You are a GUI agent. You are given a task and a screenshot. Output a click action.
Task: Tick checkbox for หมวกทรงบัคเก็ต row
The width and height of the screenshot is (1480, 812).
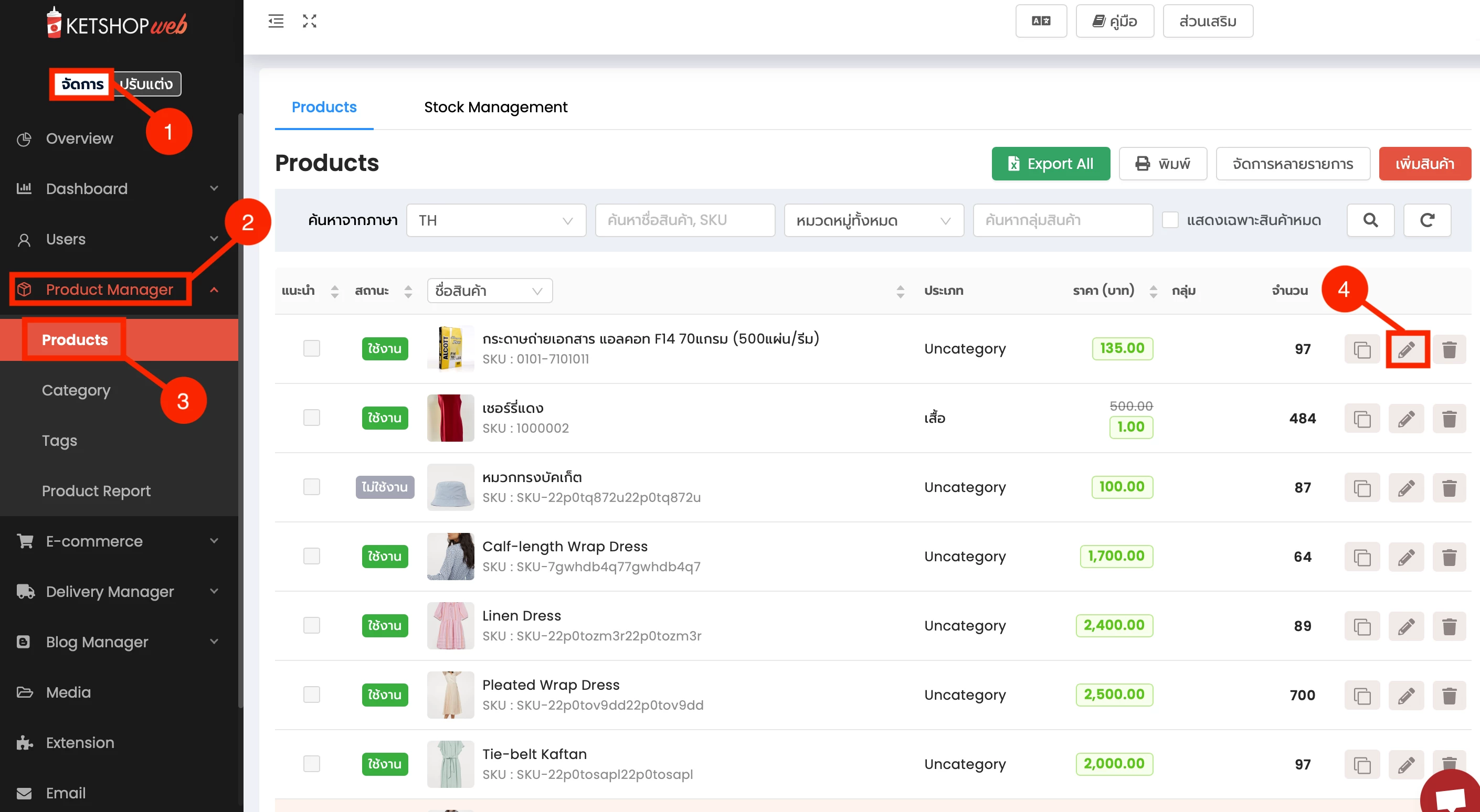311,487
